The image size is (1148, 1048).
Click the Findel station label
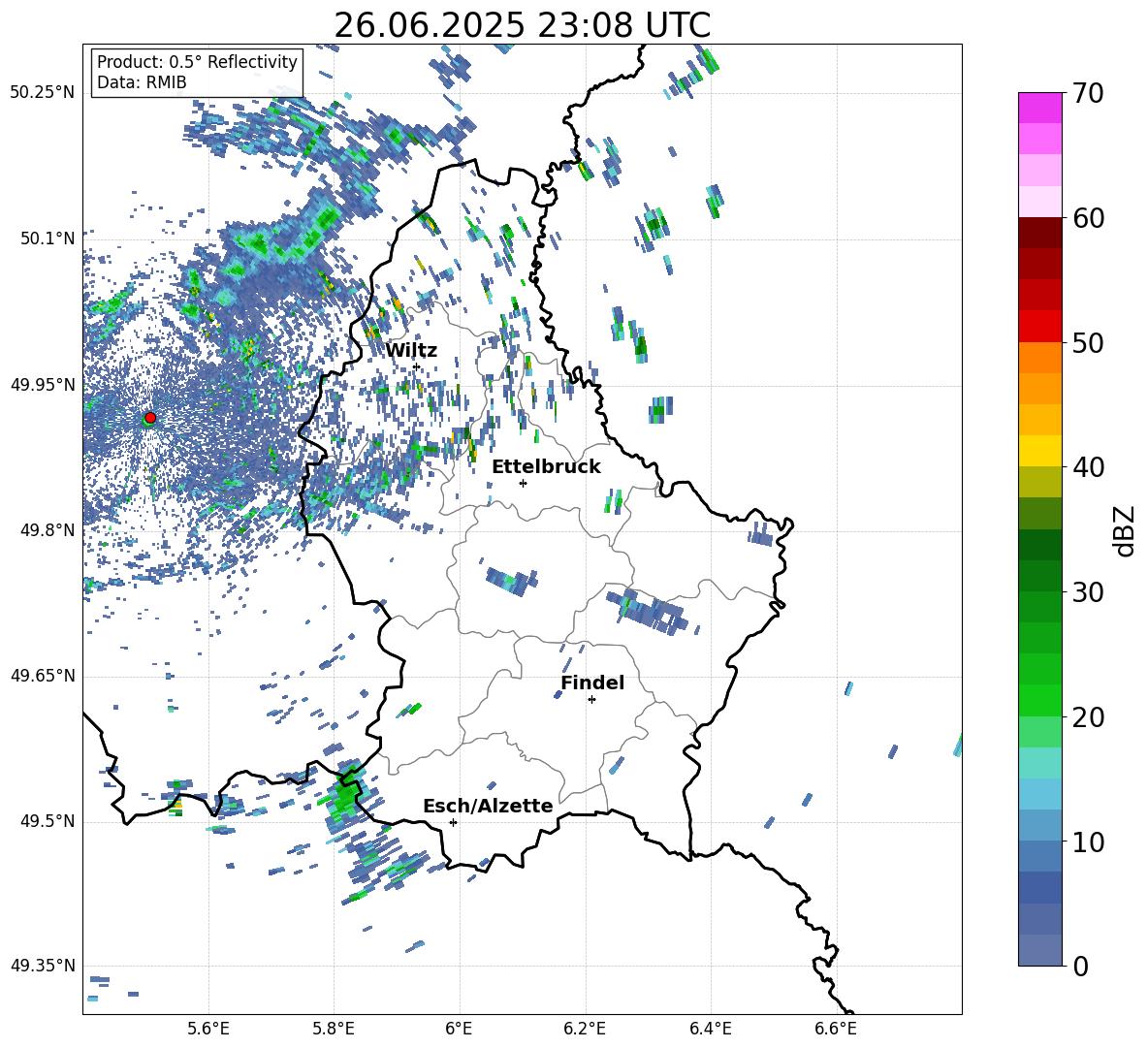pos(592,683)
